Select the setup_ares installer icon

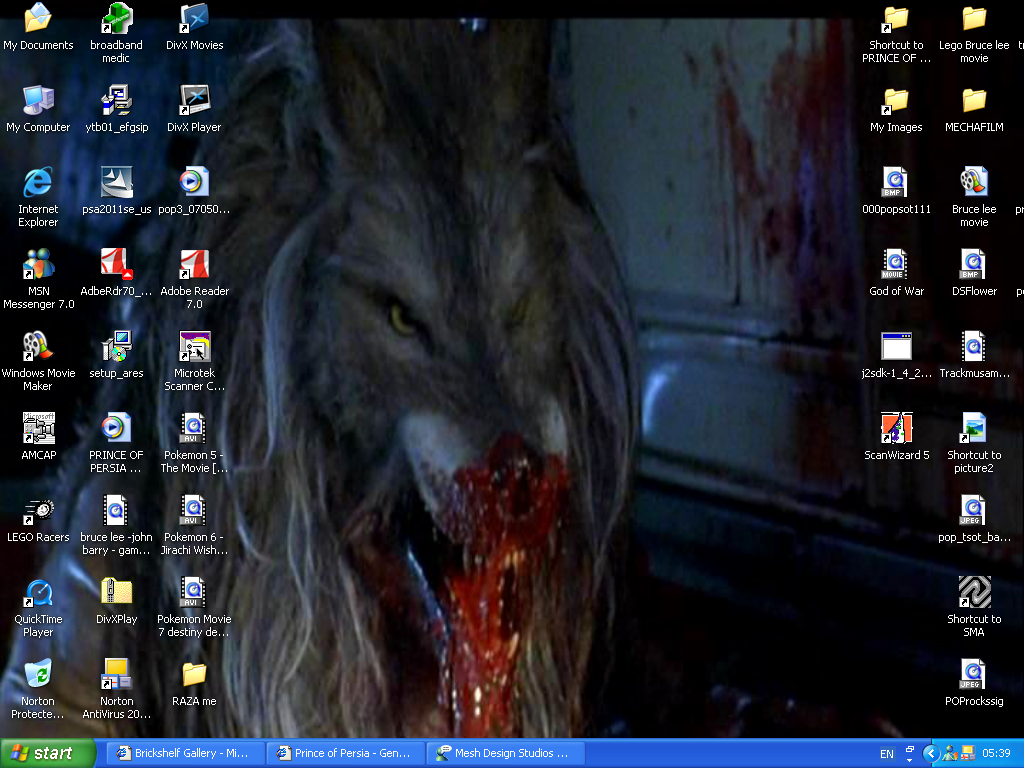click(116, 346)
